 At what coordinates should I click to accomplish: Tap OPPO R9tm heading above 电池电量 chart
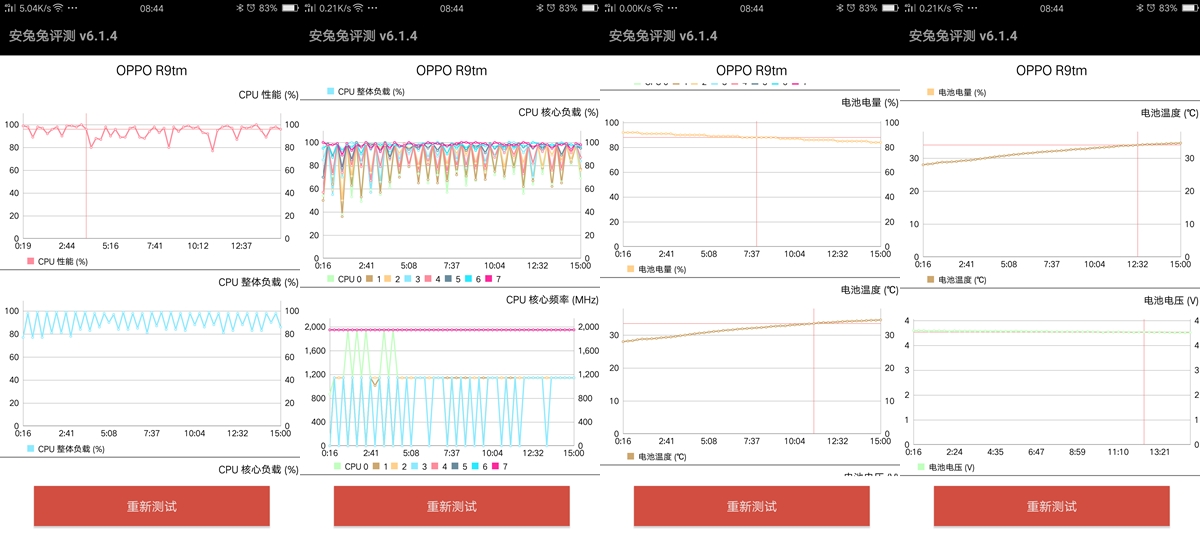coord(751,70)
